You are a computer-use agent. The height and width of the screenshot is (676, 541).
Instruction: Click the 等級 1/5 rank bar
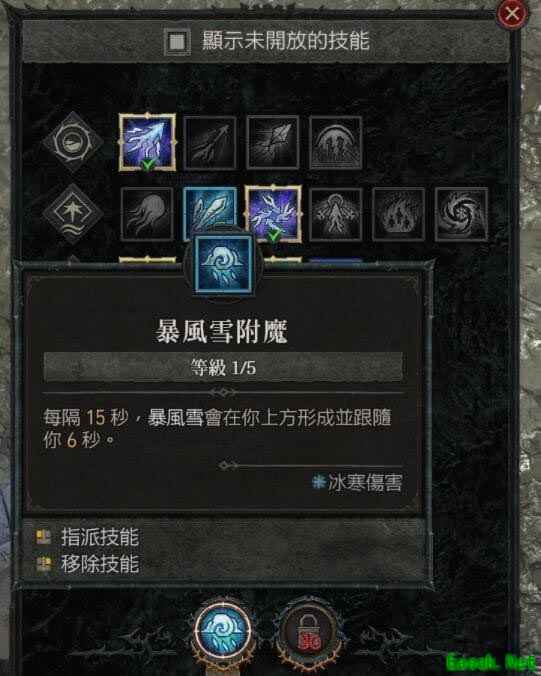223,367
